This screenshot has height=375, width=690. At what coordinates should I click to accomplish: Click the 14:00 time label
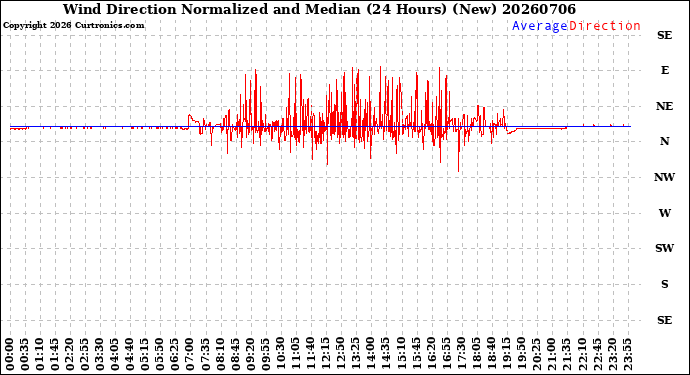372,355
